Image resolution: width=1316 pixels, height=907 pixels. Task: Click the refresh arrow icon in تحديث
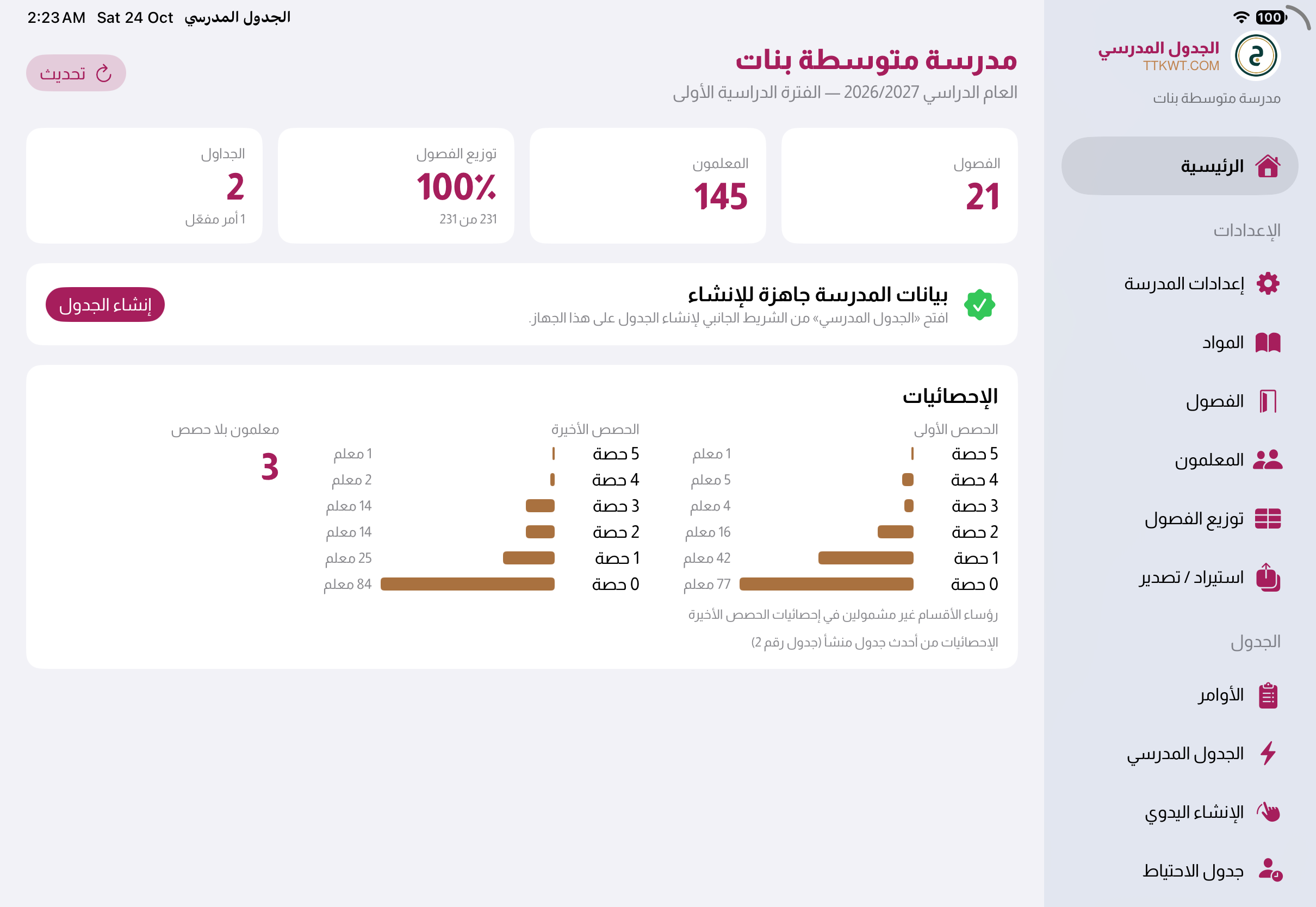[103, 73]
